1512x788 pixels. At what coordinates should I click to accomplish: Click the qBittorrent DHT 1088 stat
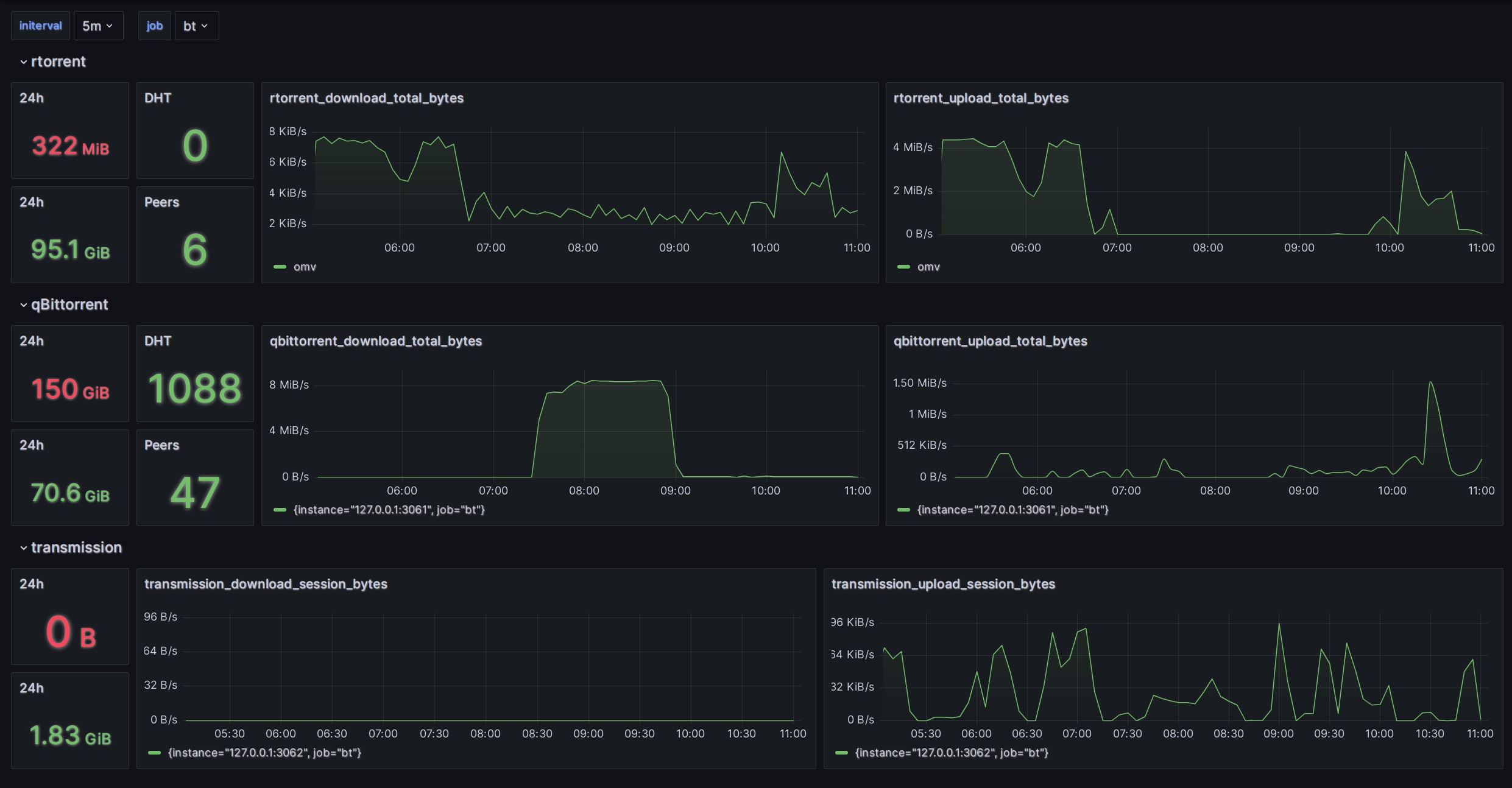(x=195, y=388)
